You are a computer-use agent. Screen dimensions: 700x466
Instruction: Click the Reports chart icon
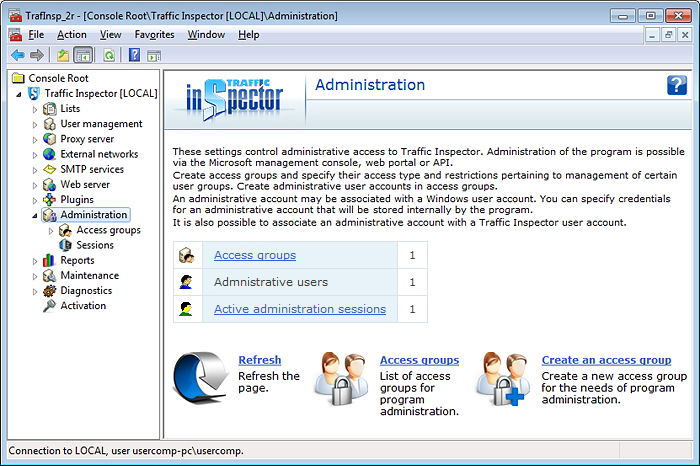point(49,260)
